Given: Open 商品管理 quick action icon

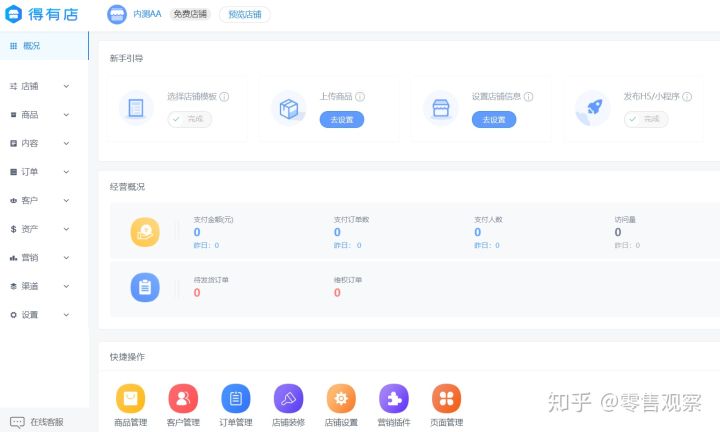Looking at the screenshot, I should (x=130, y=398).
